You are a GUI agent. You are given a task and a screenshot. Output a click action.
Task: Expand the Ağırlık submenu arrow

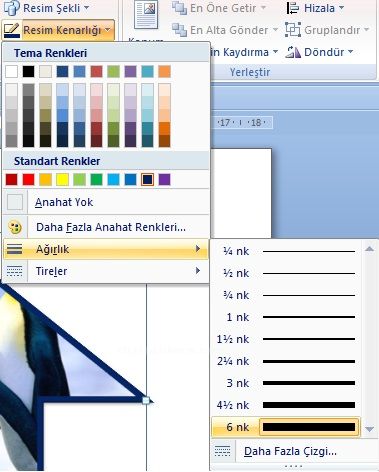(198, 249)
